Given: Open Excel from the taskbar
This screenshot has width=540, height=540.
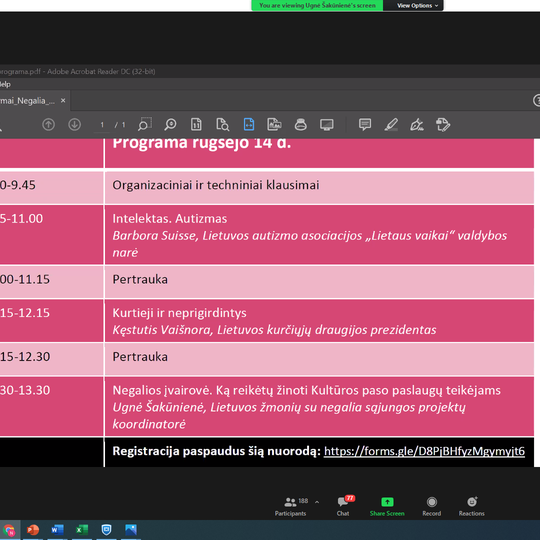Looking at the screenshot, I should 82,530.
